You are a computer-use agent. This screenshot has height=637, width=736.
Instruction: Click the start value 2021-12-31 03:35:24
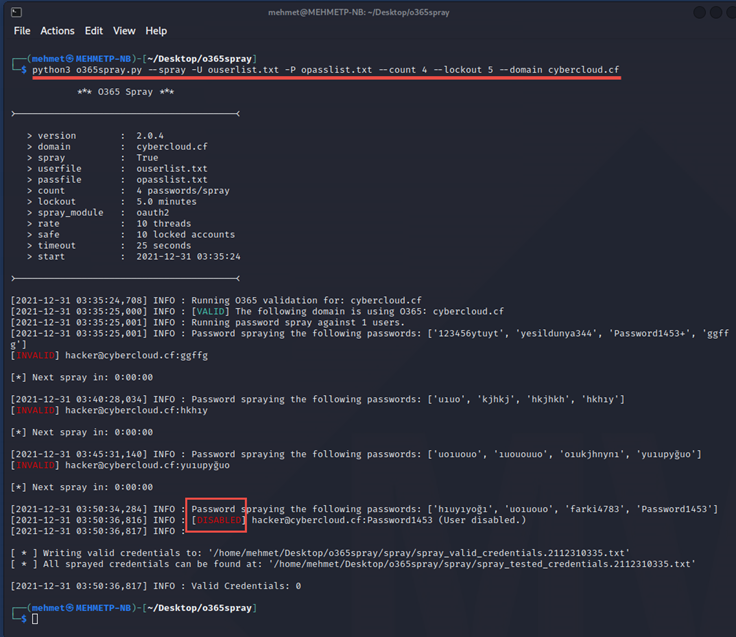click(188, 257)
